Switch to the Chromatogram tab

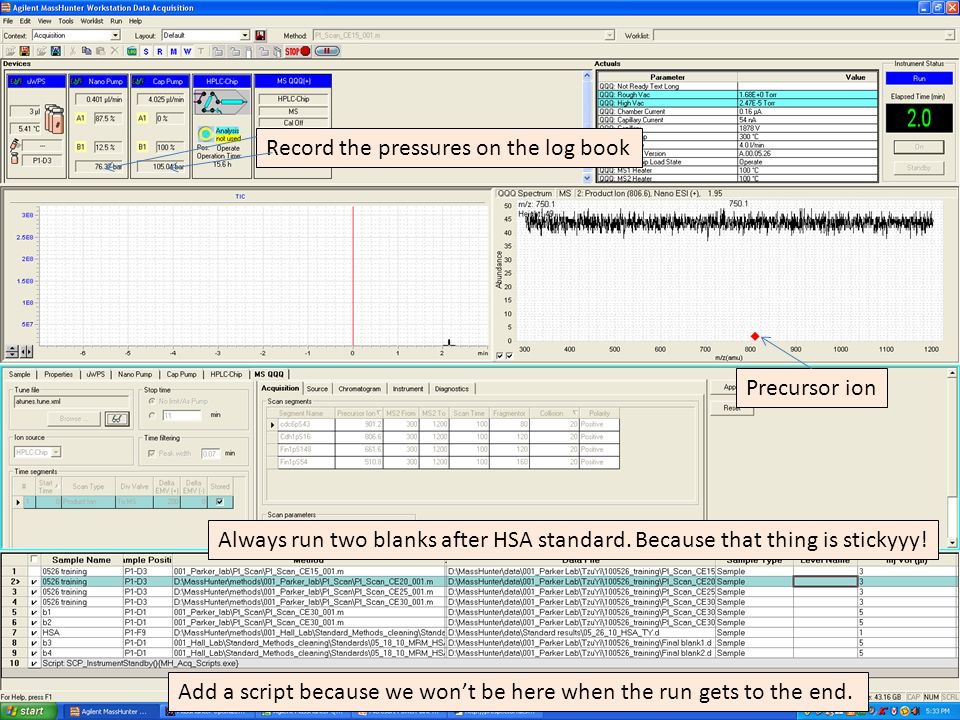click(359, 389)
